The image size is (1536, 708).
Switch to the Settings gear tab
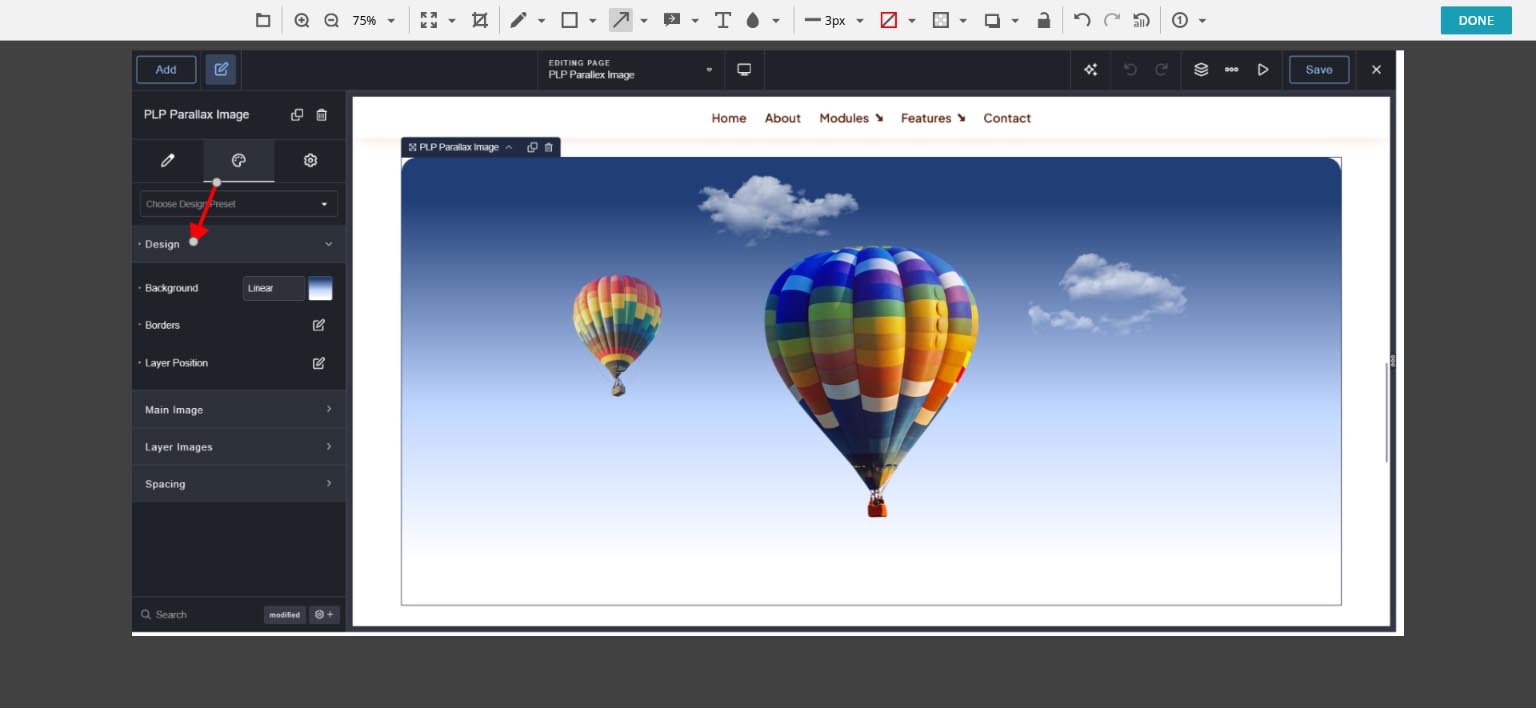310,161
